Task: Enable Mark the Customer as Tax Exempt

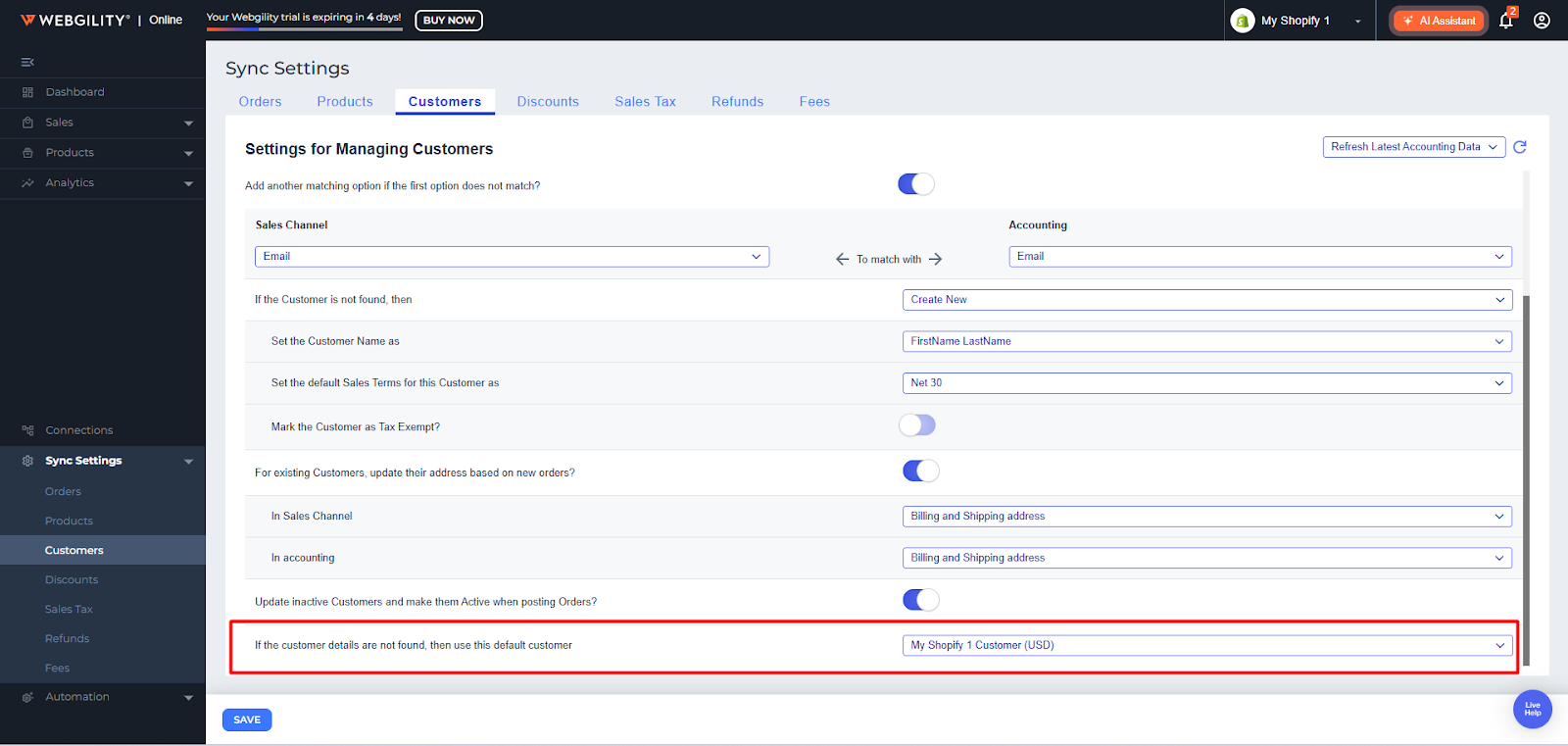Action: click(917, 424)
